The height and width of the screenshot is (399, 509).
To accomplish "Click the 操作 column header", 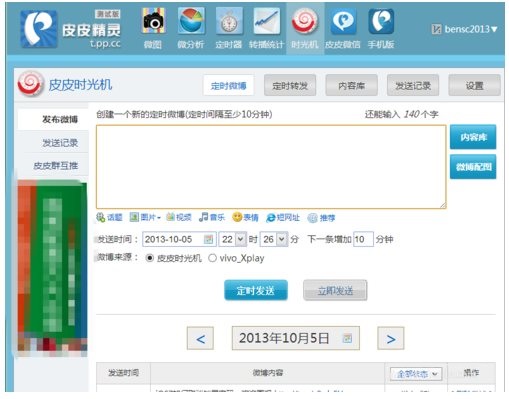I will (471, 373).
